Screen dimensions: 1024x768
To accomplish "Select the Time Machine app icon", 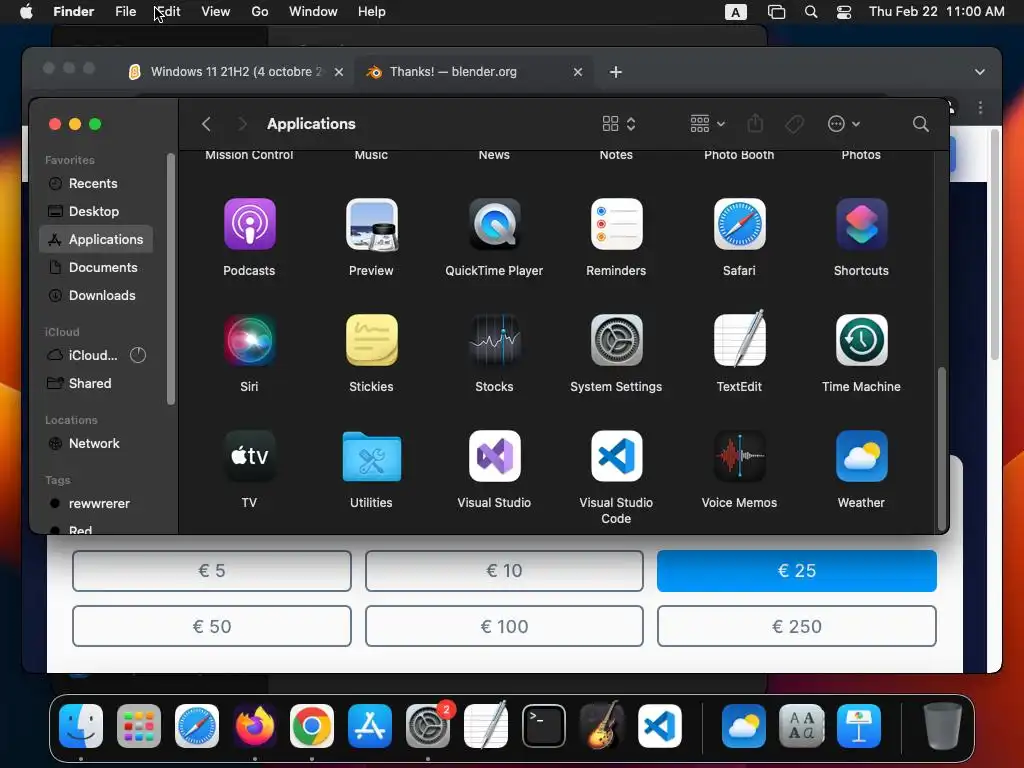I will (x=861, y=340).
